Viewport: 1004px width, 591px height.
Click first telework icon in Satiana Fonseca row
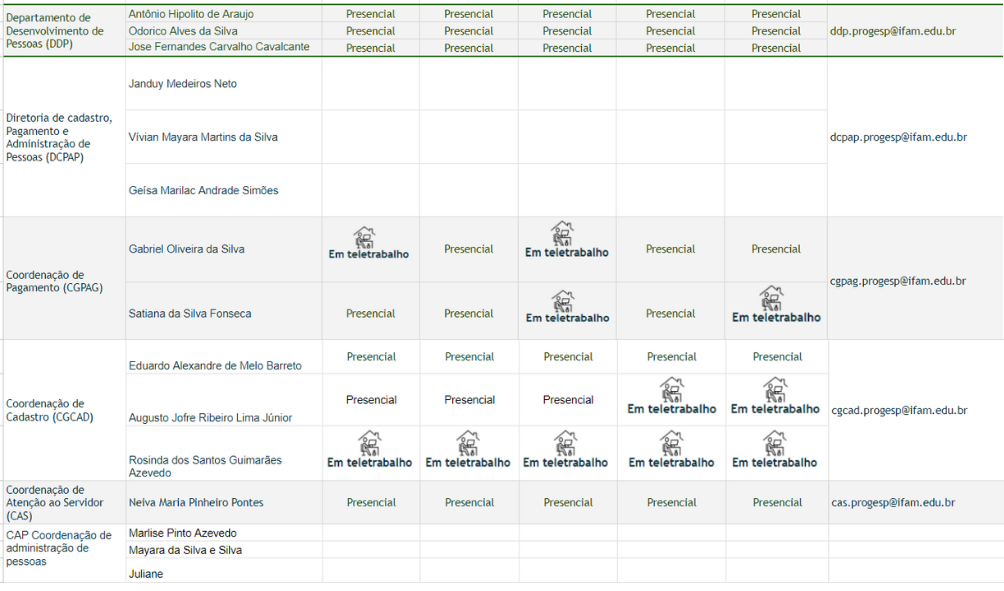click(563, 301)
